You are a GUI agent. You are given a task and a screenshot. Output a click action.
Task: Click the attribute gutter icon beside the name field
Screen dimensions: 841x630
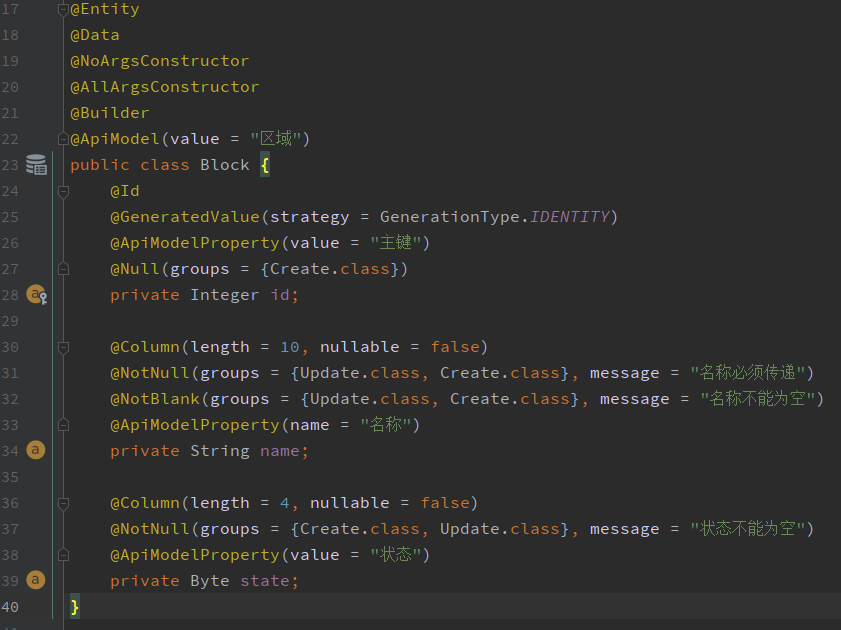(36, 450)
